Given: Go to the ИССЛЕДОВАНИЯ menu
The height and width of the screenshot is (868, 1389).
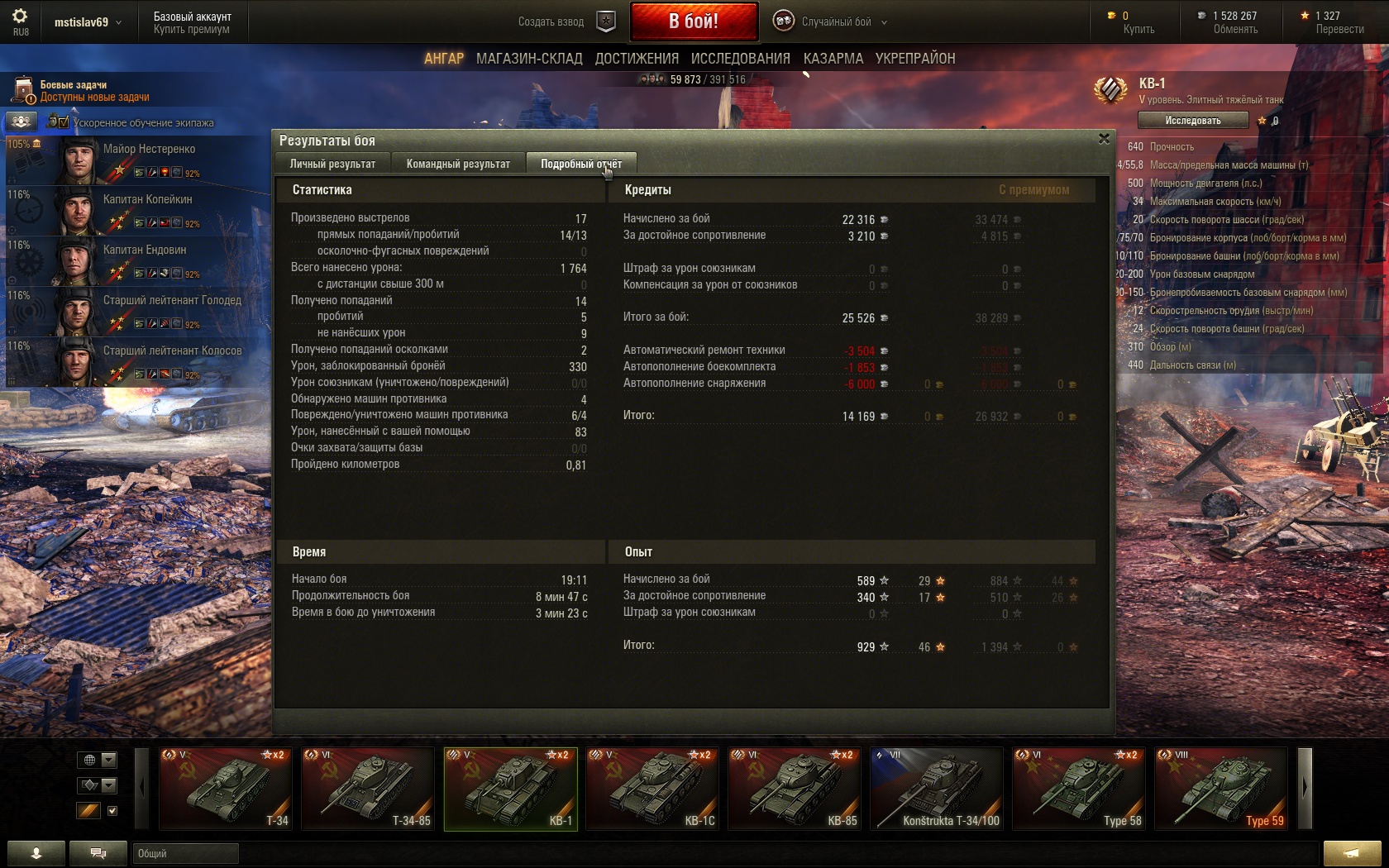Looking at the screenshot, I should pos(741,59).
